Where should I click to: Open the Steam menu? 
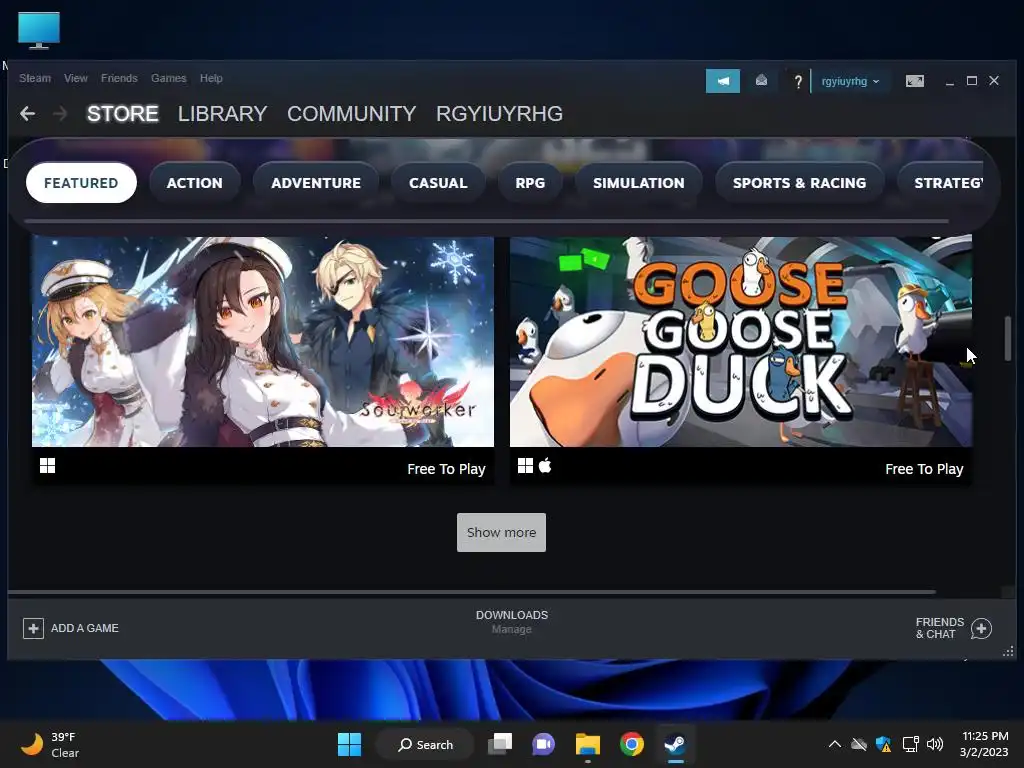pos(35,78)
